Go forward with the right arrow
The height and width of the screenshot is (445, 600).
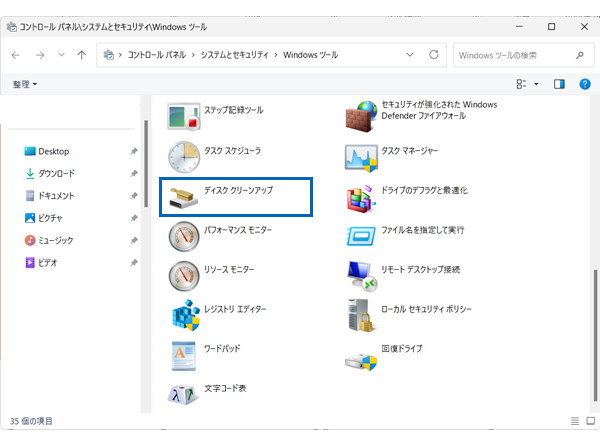pyautogui.click(x=40, y=55)
